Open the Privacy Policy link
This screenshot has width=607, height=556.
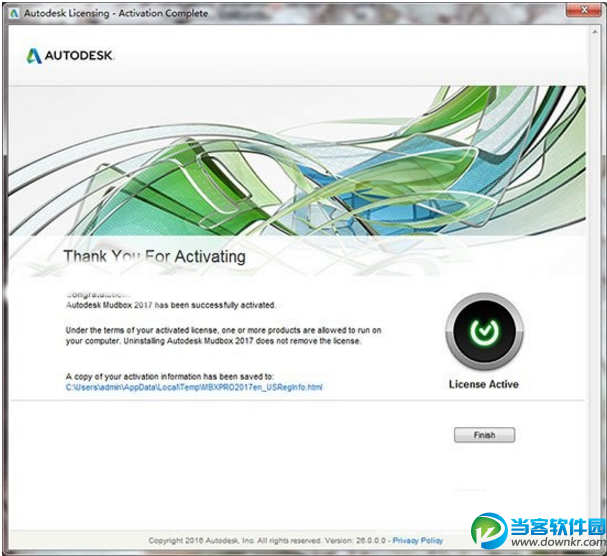[x=418, y=540]
